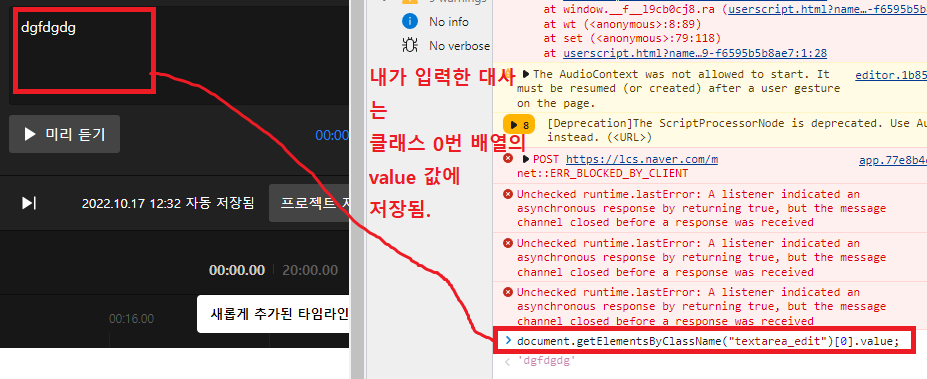This screenshot has height=379, width=927.
Task: Click the error icon on POST request row
Action: click(507, 158)
